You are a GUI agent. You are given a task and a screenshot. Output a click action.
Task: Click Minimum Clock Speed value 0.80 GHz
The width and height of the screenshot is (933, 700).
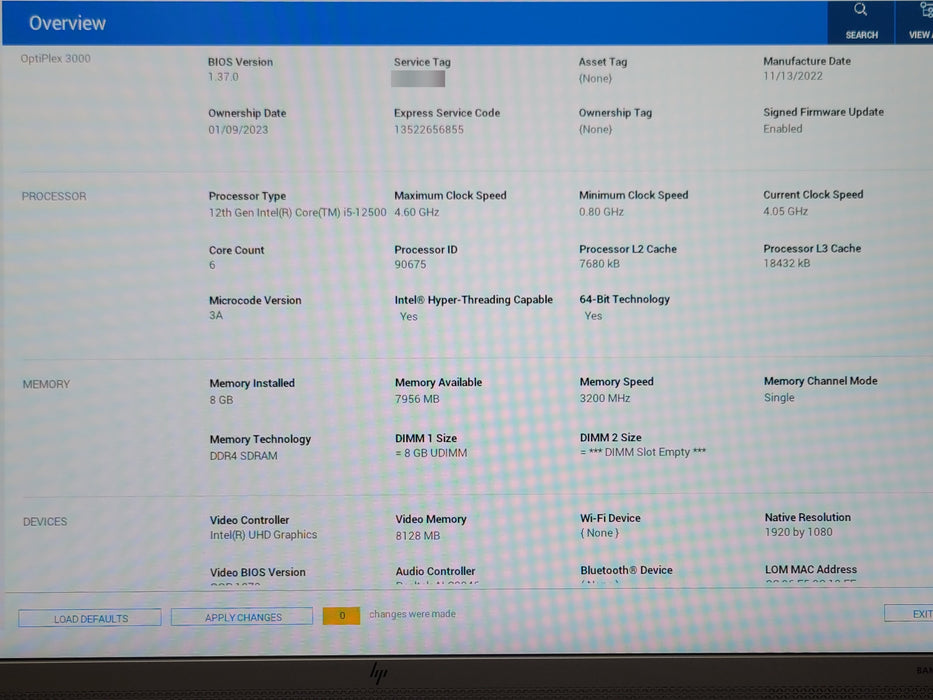(601, 211)
